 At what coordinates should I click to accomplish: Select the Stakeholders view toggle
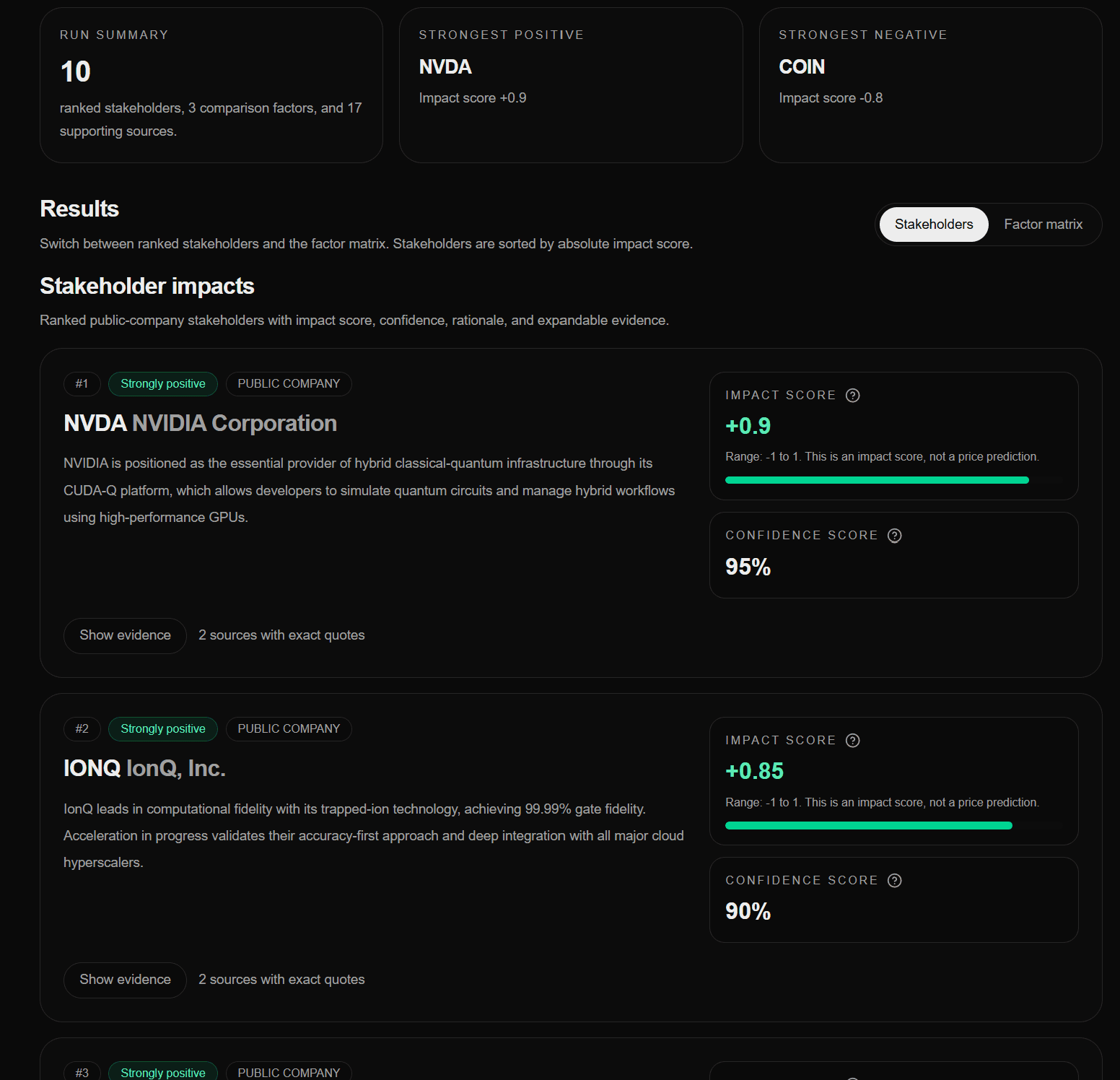tap(932, 224)
